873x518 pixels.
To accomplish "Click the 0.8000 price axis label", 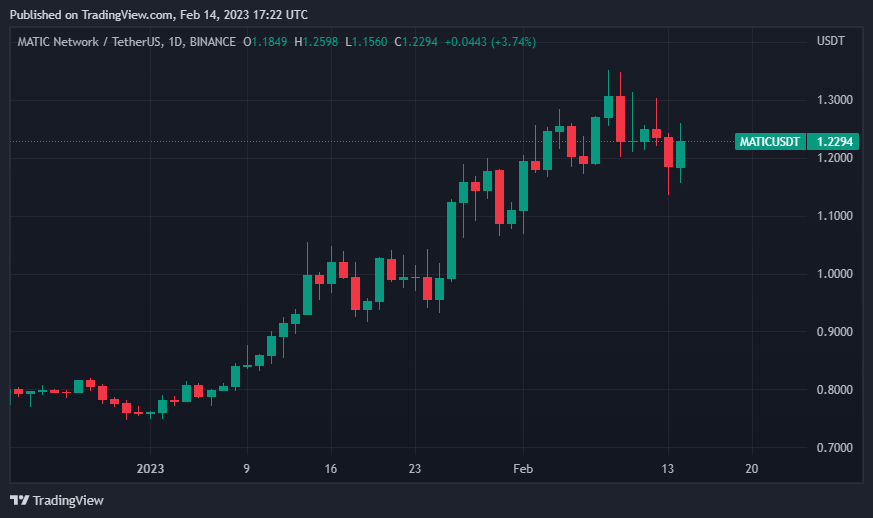I will click(835, 389).
